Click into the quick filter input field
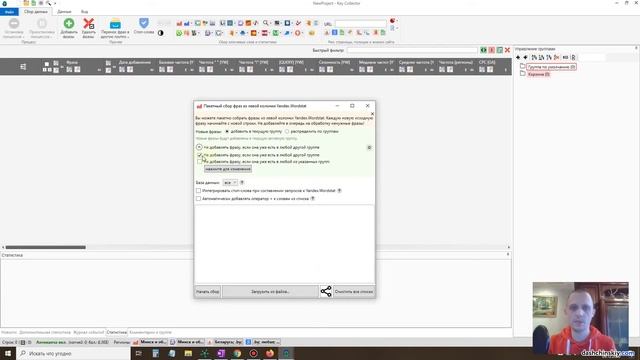The image size is (640, 360). [412, 50]
